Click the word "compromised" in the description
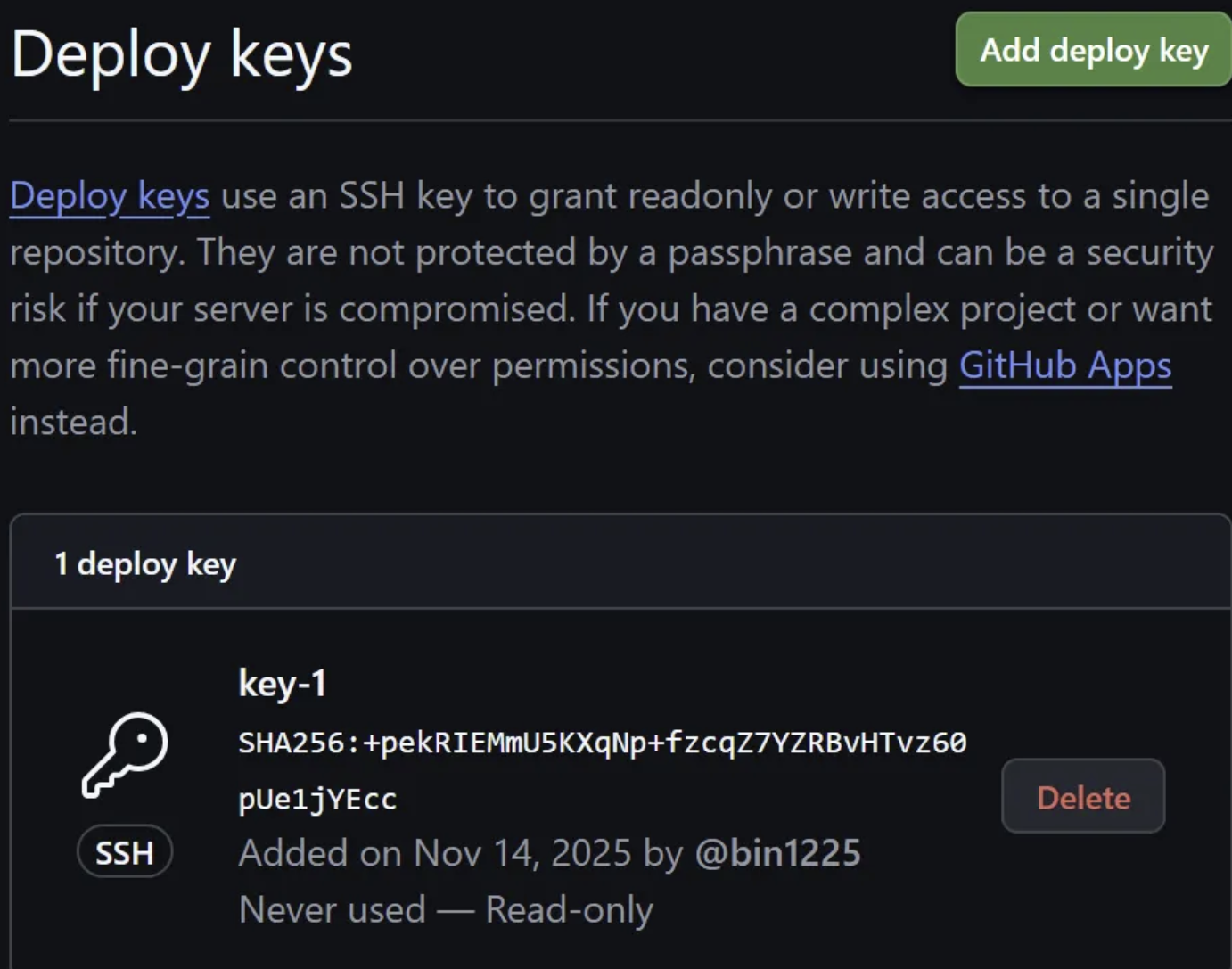The width and height of the screenshot is (1232, 969). [x=455, y=309]
